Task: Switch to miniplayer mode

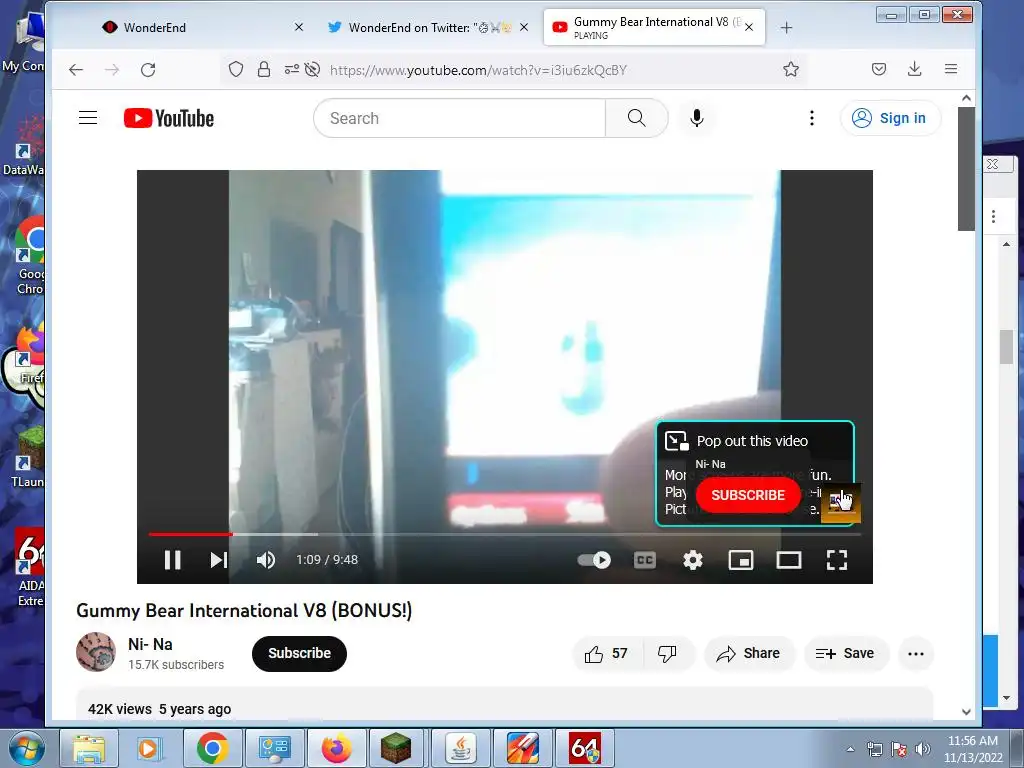Action: 741,560
